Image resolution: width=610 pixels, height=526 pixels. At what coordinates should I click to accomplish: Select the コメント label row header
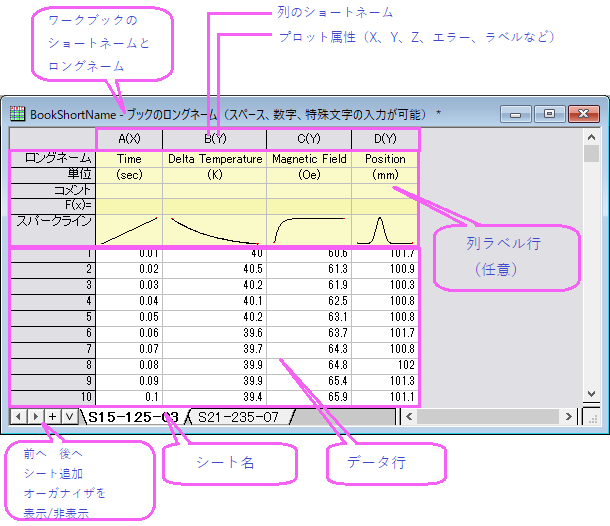(53, 190)
